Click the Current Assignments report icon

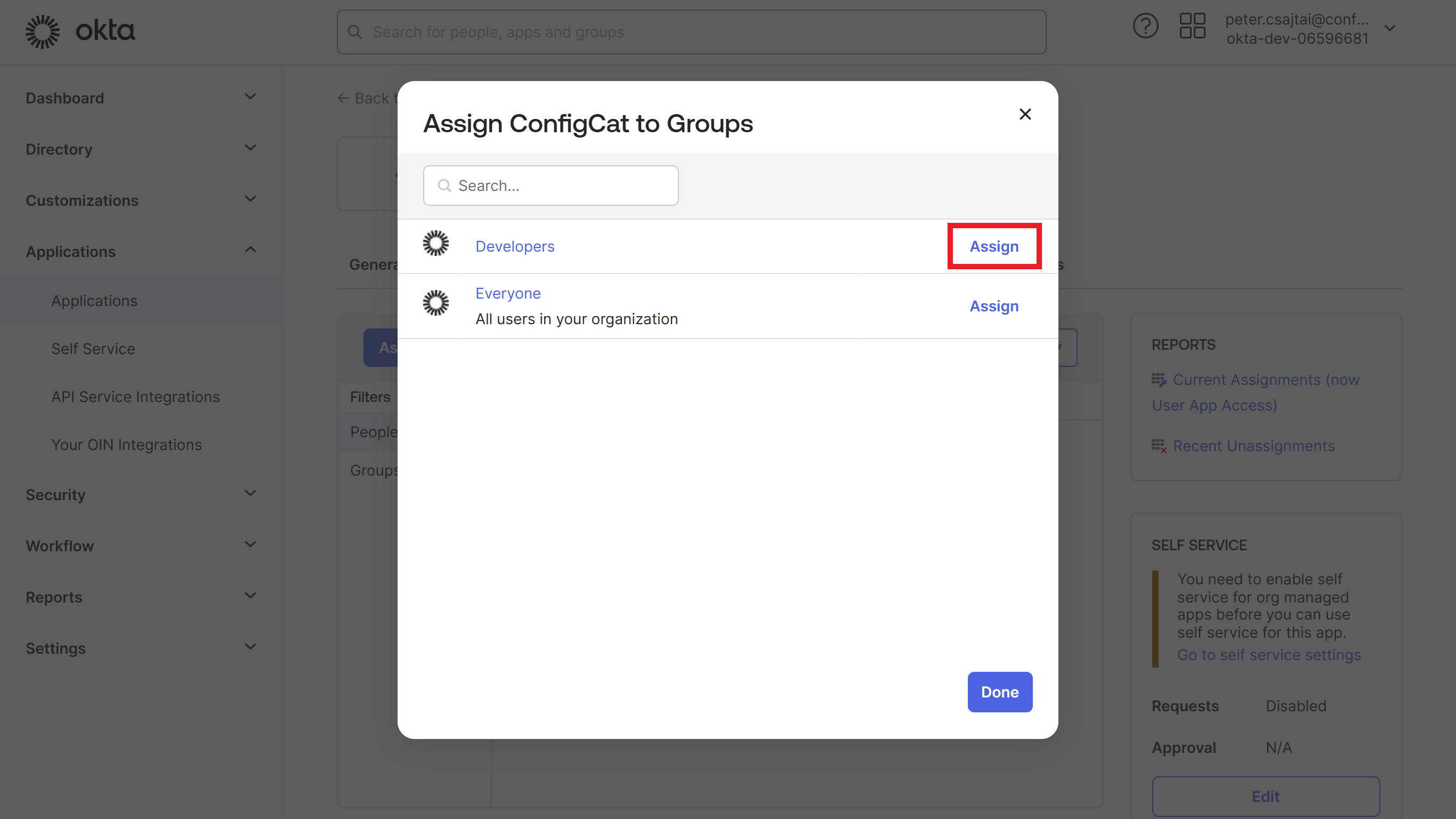1159,380
